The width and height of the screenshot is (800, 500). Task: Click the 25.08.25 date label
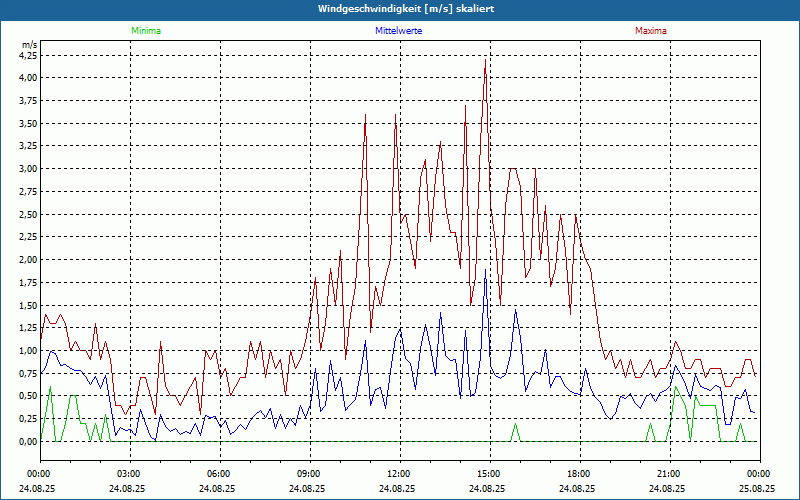[757, 489]
